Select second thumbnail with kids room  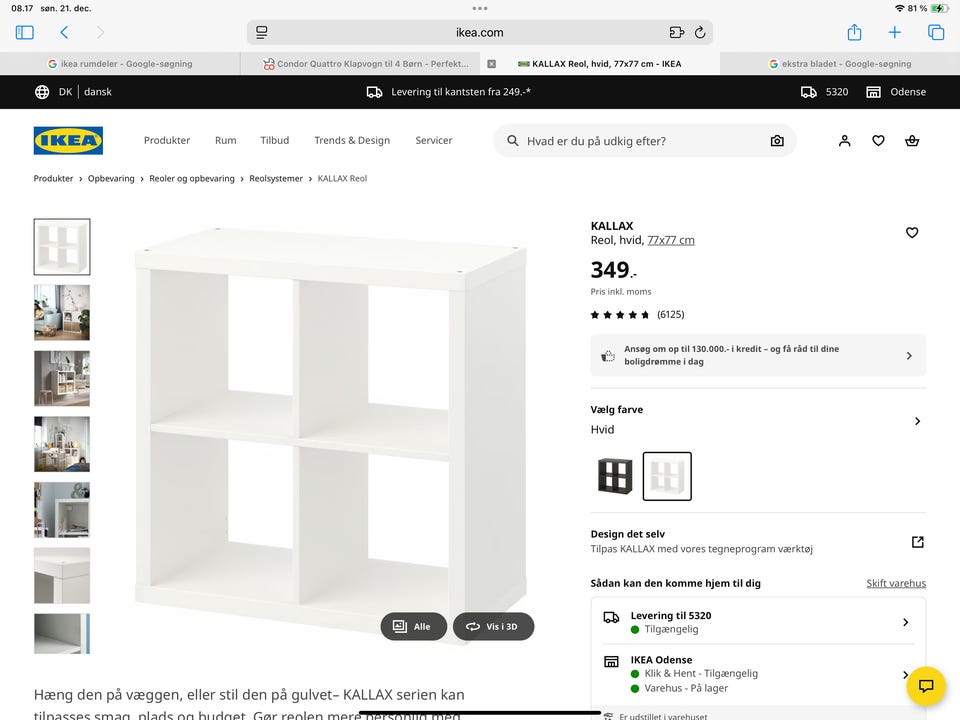62,312
